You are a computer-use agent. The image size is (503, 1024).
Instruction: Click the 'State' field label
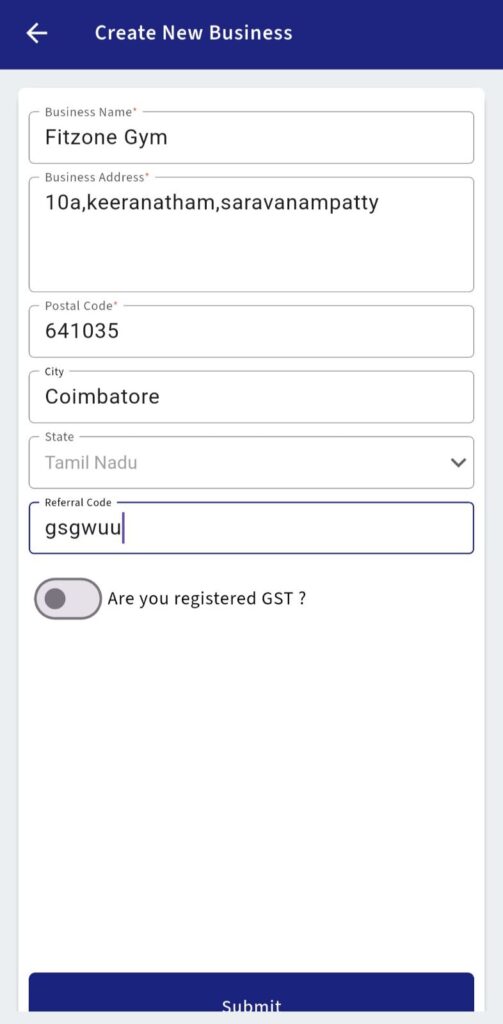pyautogui.click(x=59, y=436)
